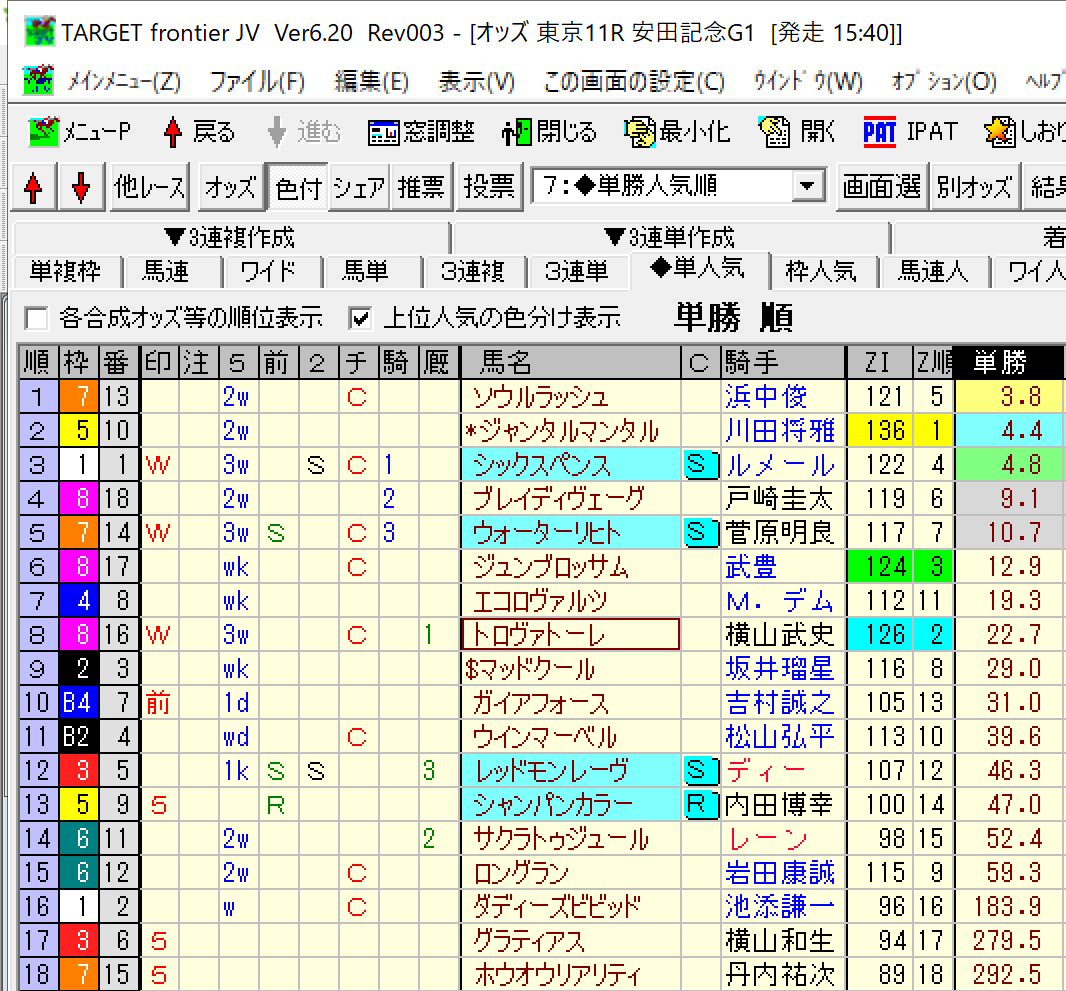Click the 馬名 column header

tap(571, 362)
